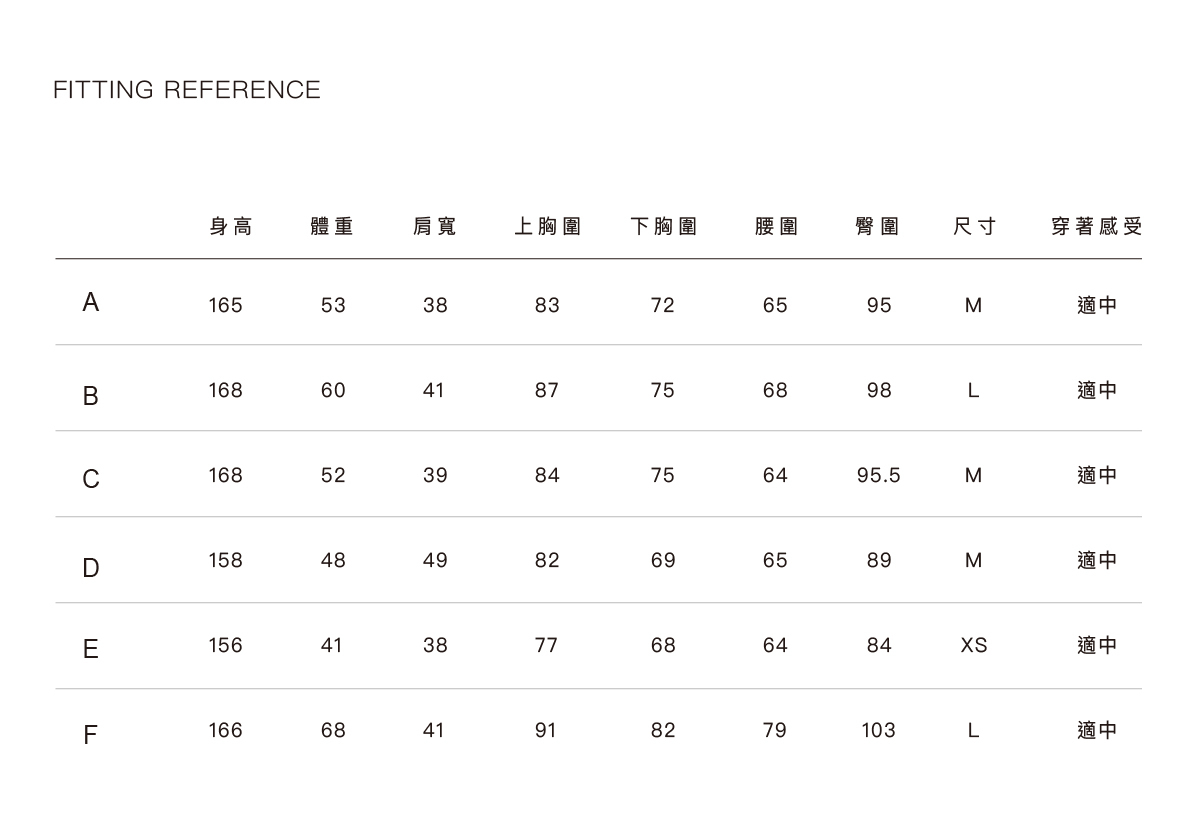Click row label D

pyautogui.click(x=91, y=569)
